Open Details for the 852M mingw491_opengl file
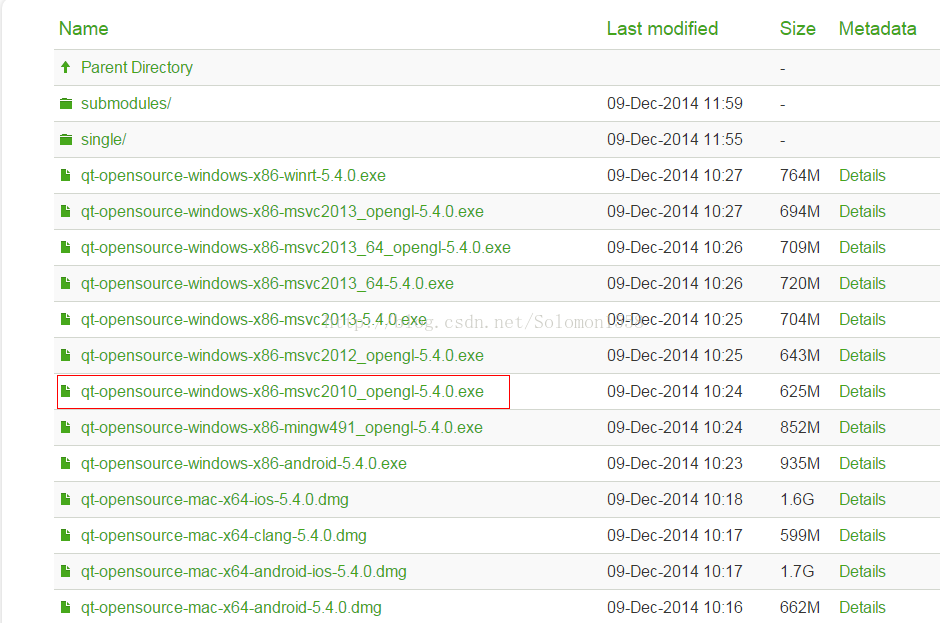 coord(862,428)
